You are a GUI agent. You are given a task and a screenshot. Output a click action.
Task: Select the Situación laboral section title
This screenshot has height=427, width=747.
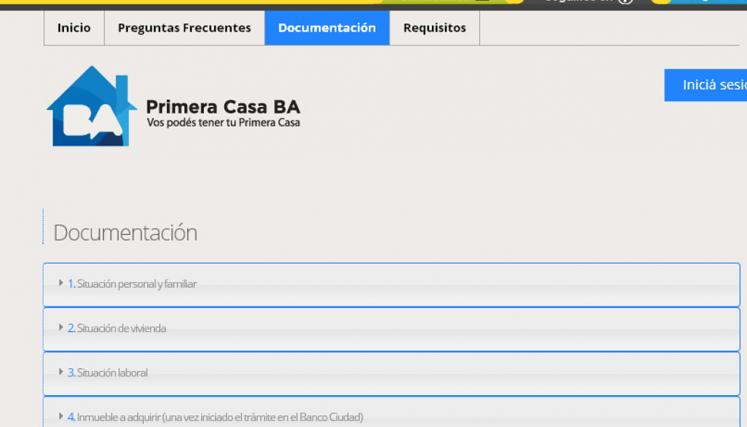(112, 373)
